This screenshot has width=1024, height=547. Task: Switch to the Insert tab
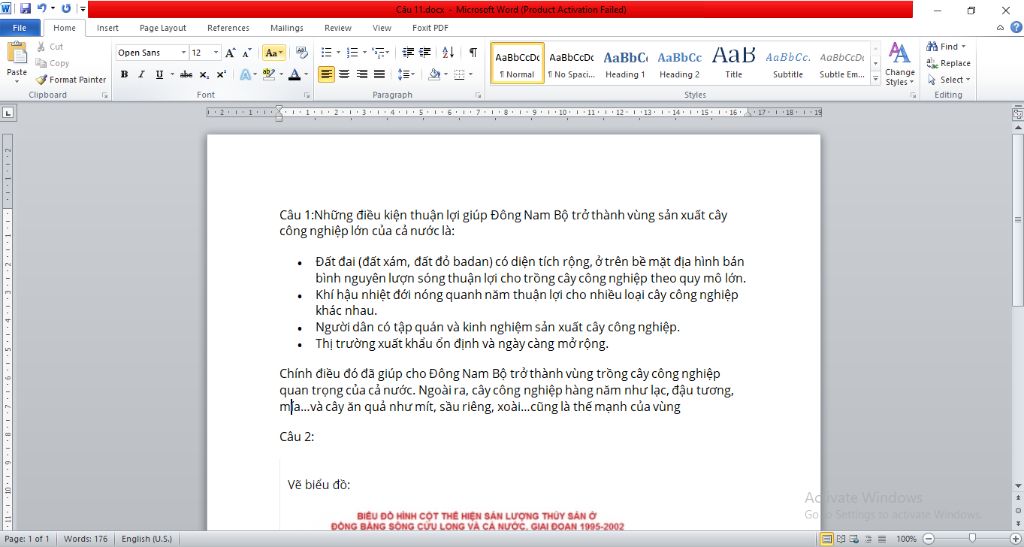pos(108,28)
